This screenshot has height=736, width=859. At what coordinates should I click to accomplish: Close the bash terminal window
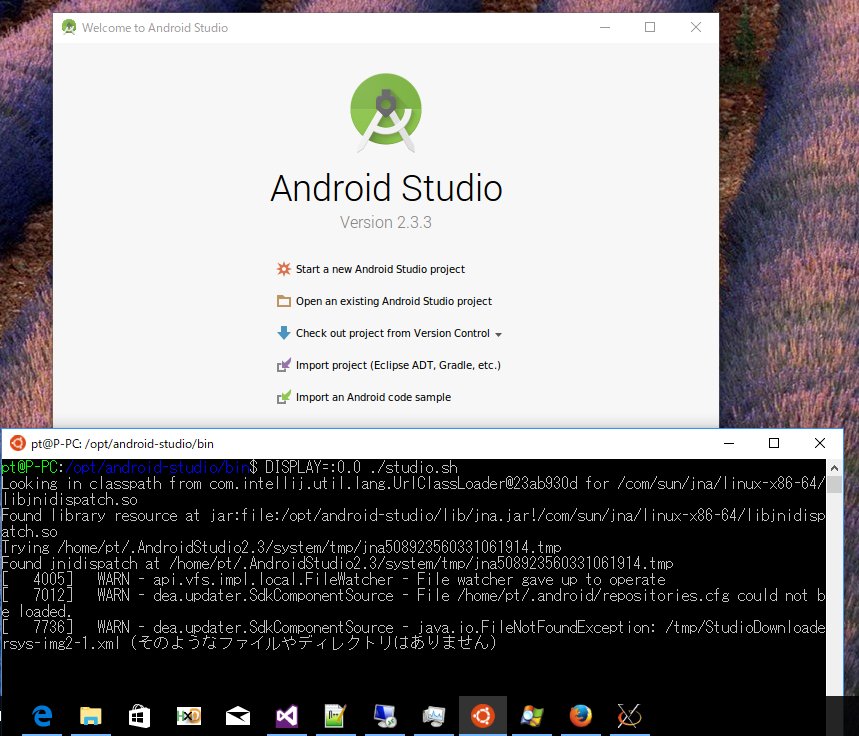pyautogui.click(x=820, y=443)
